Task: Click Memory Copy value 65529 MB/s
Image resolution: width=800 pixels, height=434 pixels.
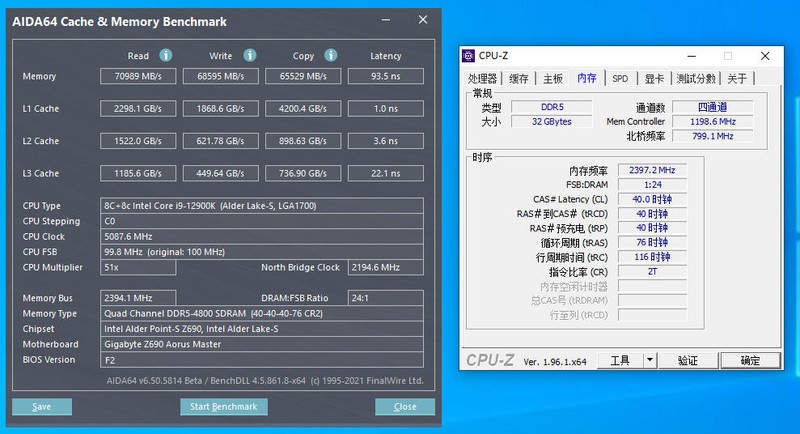Action: pyautogui.click(x=303, y=76)
